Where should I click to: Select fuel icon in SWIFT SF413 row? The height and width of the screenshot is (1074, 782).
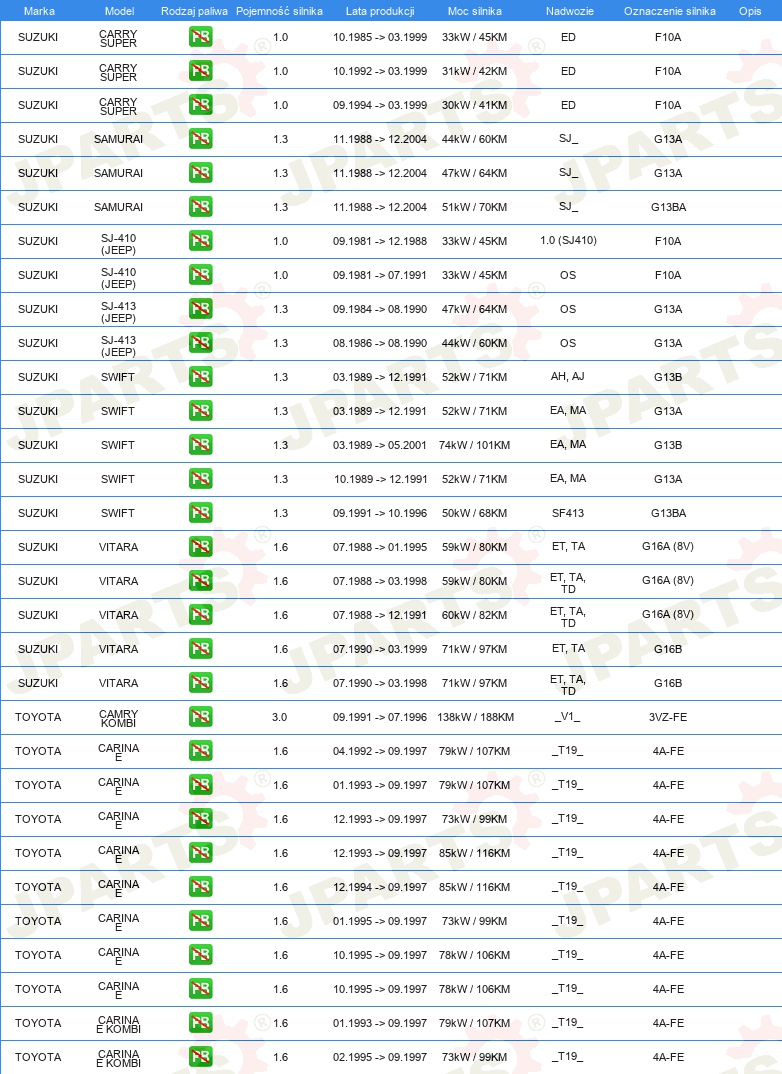point(201,513)
